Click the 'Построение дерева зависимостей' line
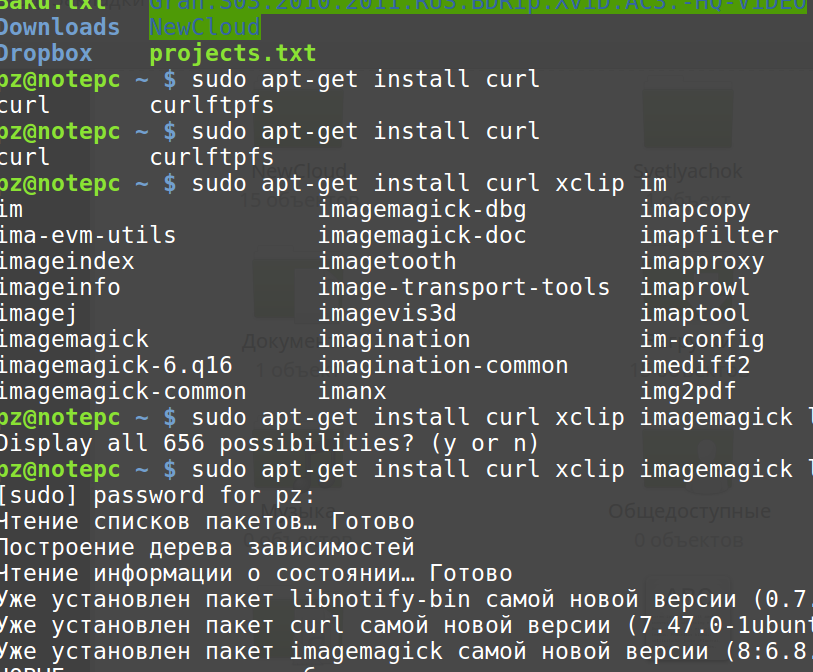Image resolution: width=813 pixels, height=672 pixels. click(207, 548)
